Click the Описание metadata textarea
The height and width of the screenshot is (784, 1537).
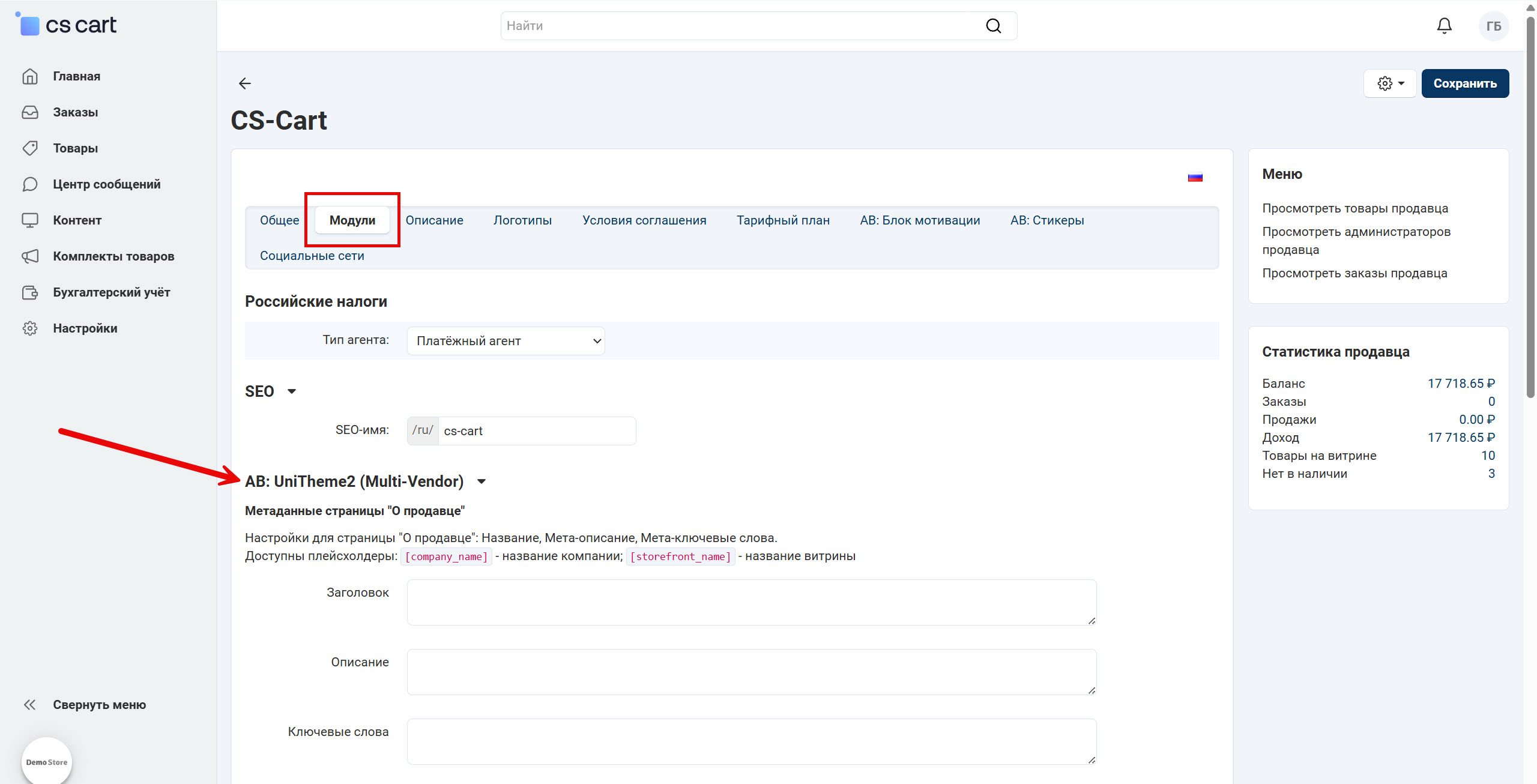(752, 672)
